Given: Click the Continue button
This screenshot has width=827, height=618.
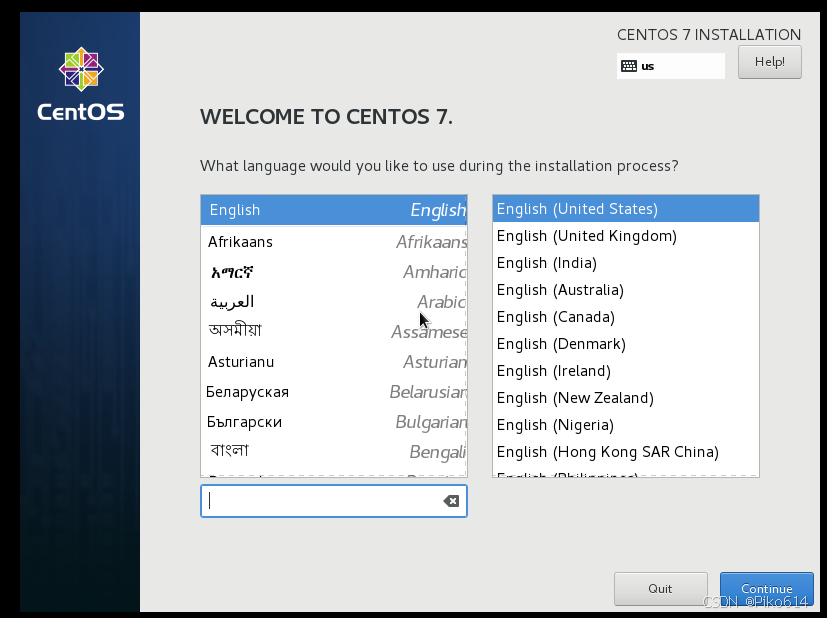Looking at the screenshot, I should [x=766, y=588].
